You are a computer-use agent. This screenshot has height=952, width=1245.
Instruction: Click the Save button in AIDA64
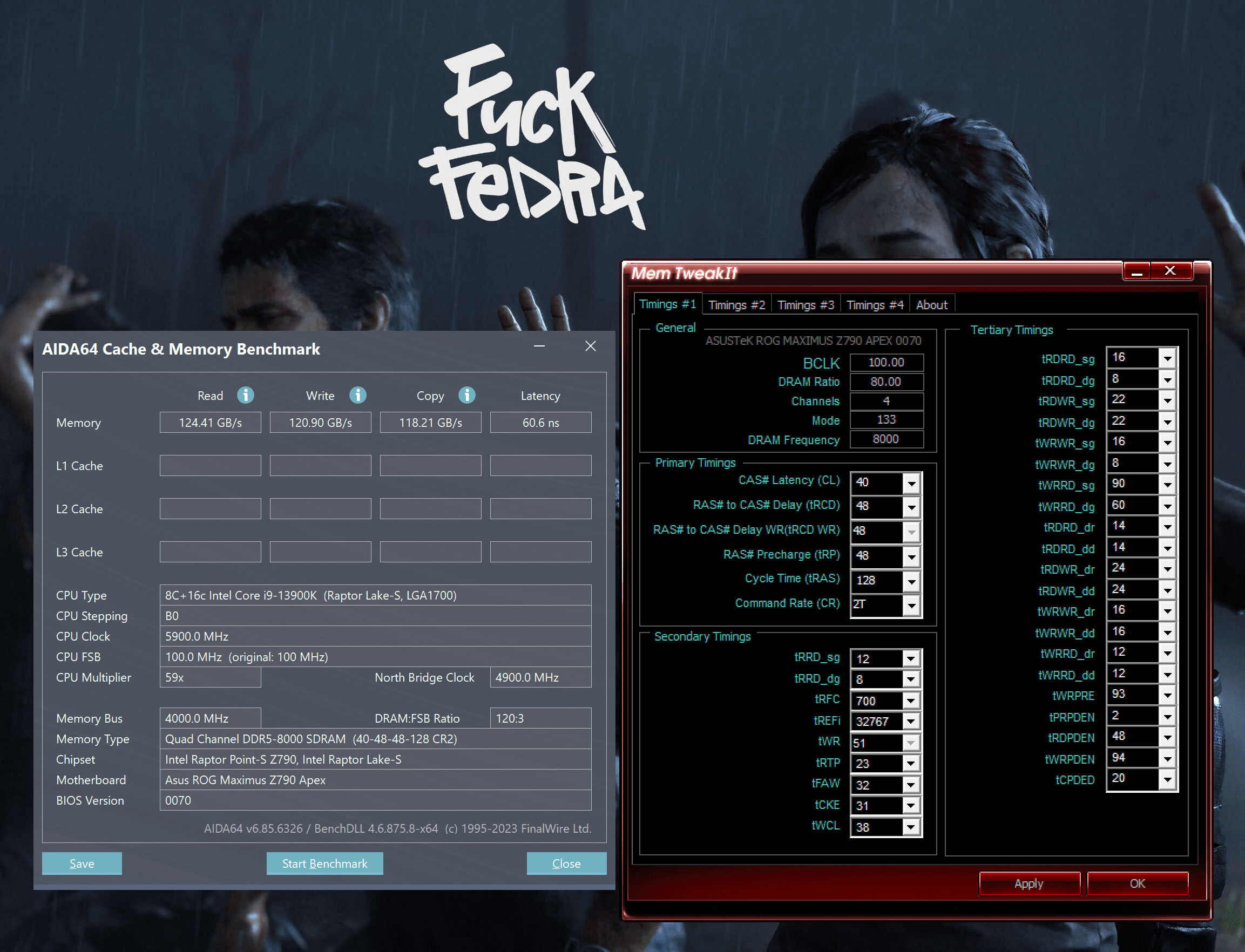82,863
